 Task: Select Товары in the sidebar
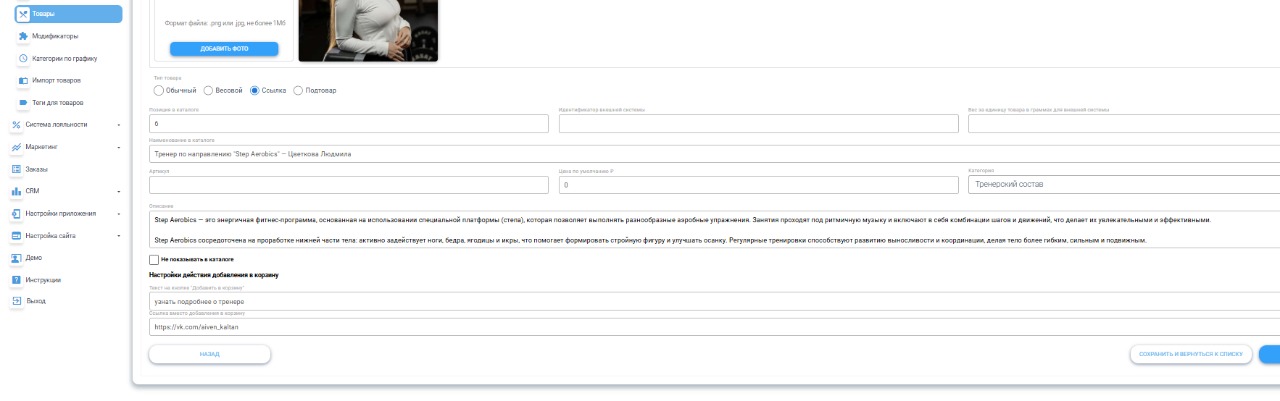click(68, 14)
